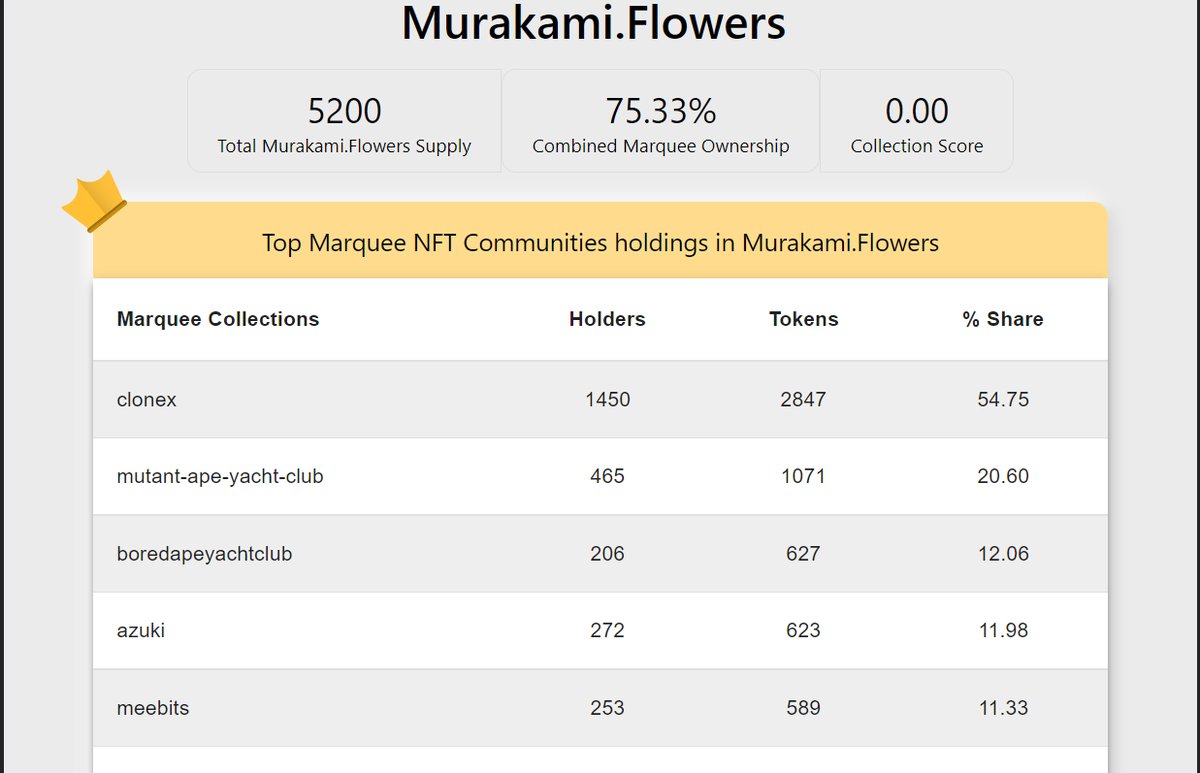Click clonex tokens value 2847
This screenshot has width=1200, height=773.
point(803,399)
